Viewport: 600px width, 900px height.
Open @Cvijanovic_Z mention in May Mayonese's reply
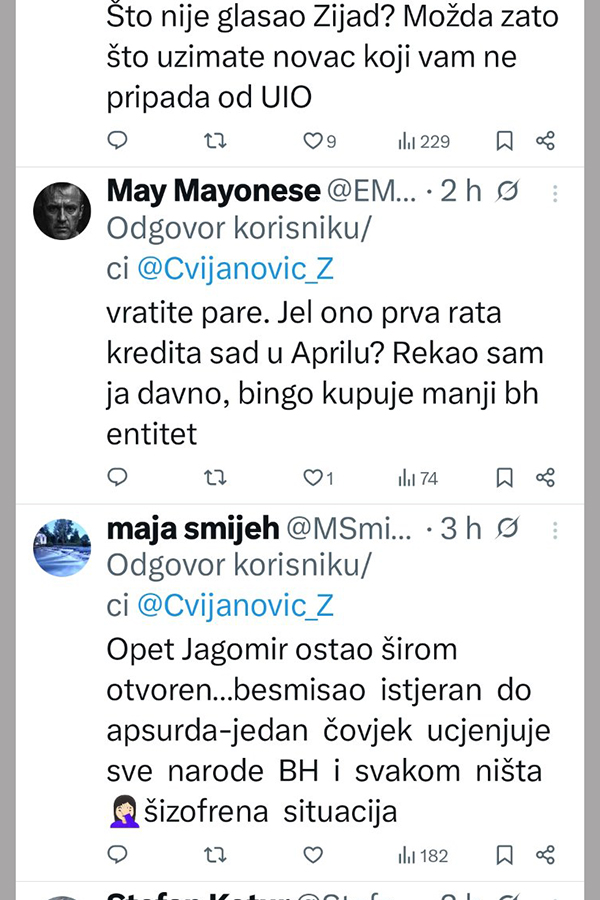click(234, 268)
